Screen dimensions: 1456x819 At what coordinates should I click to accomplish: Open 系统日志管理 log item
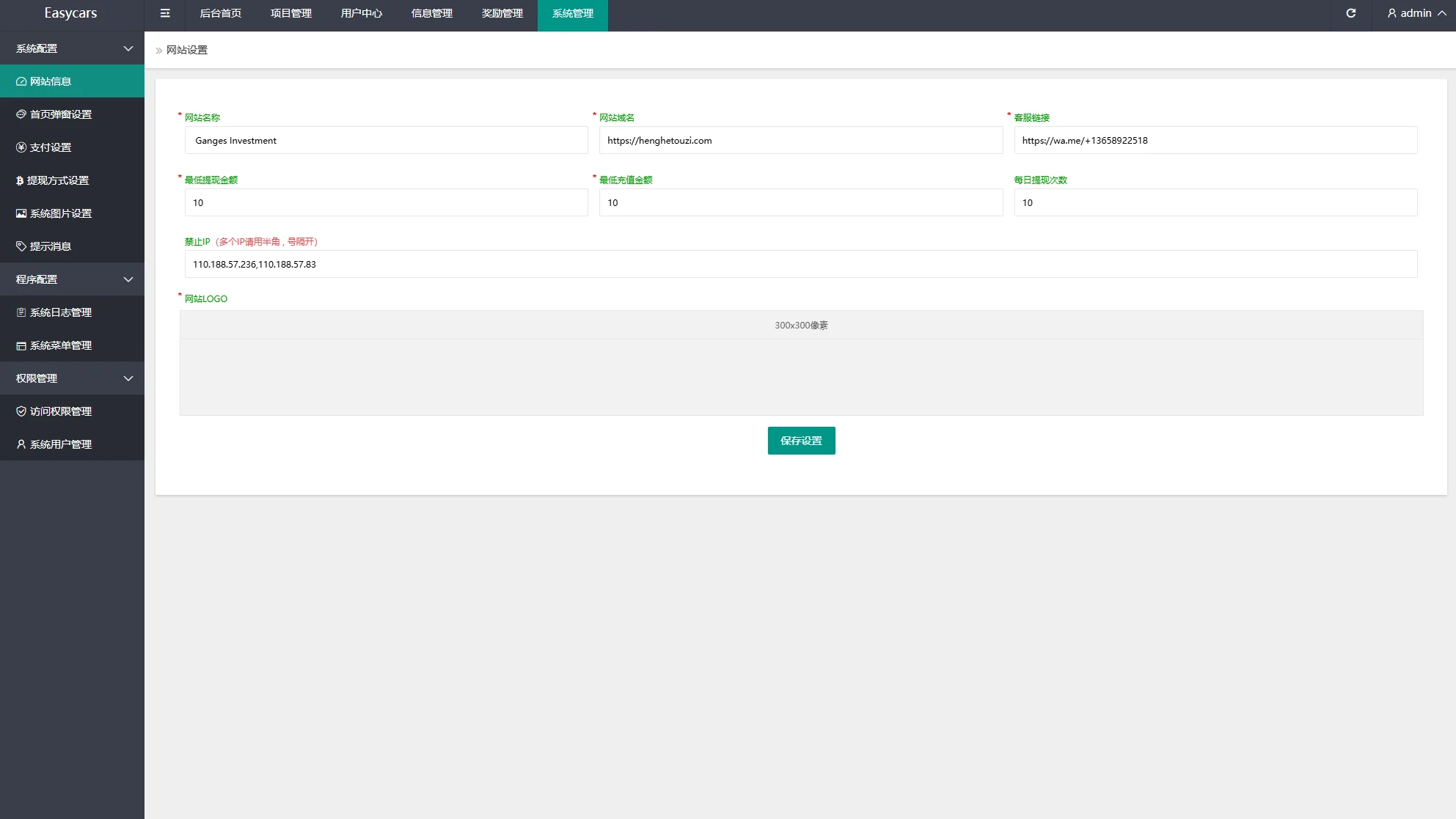tap(61, 312)
